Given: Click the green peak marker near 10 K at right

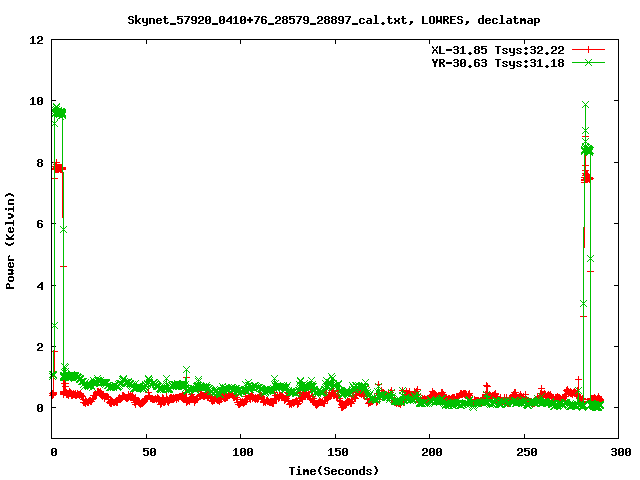Looking at the screenshot, I should coord(585,105).
